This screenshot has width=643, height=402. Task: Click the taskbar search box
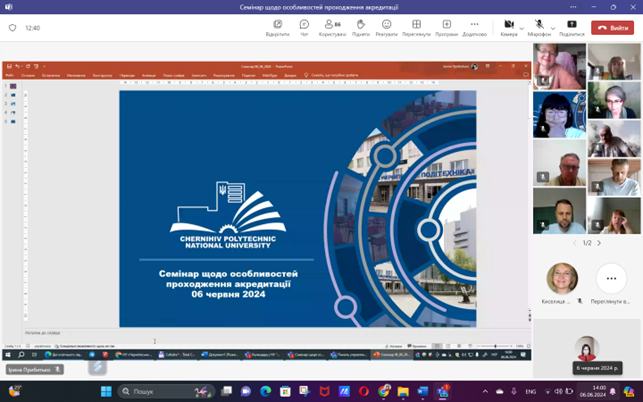(166, 391)
